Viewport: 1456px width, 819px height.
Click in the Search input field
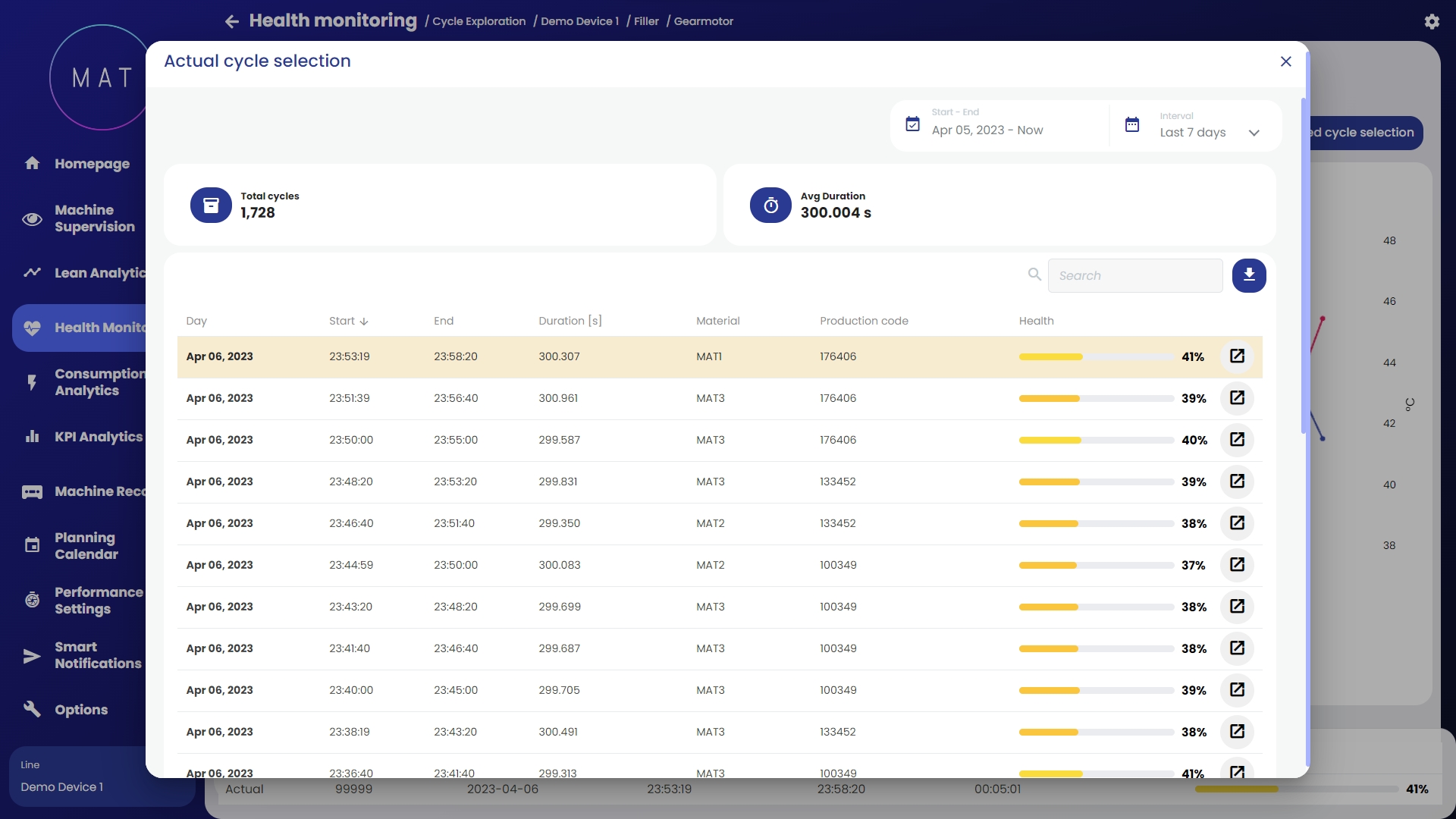1134,275
